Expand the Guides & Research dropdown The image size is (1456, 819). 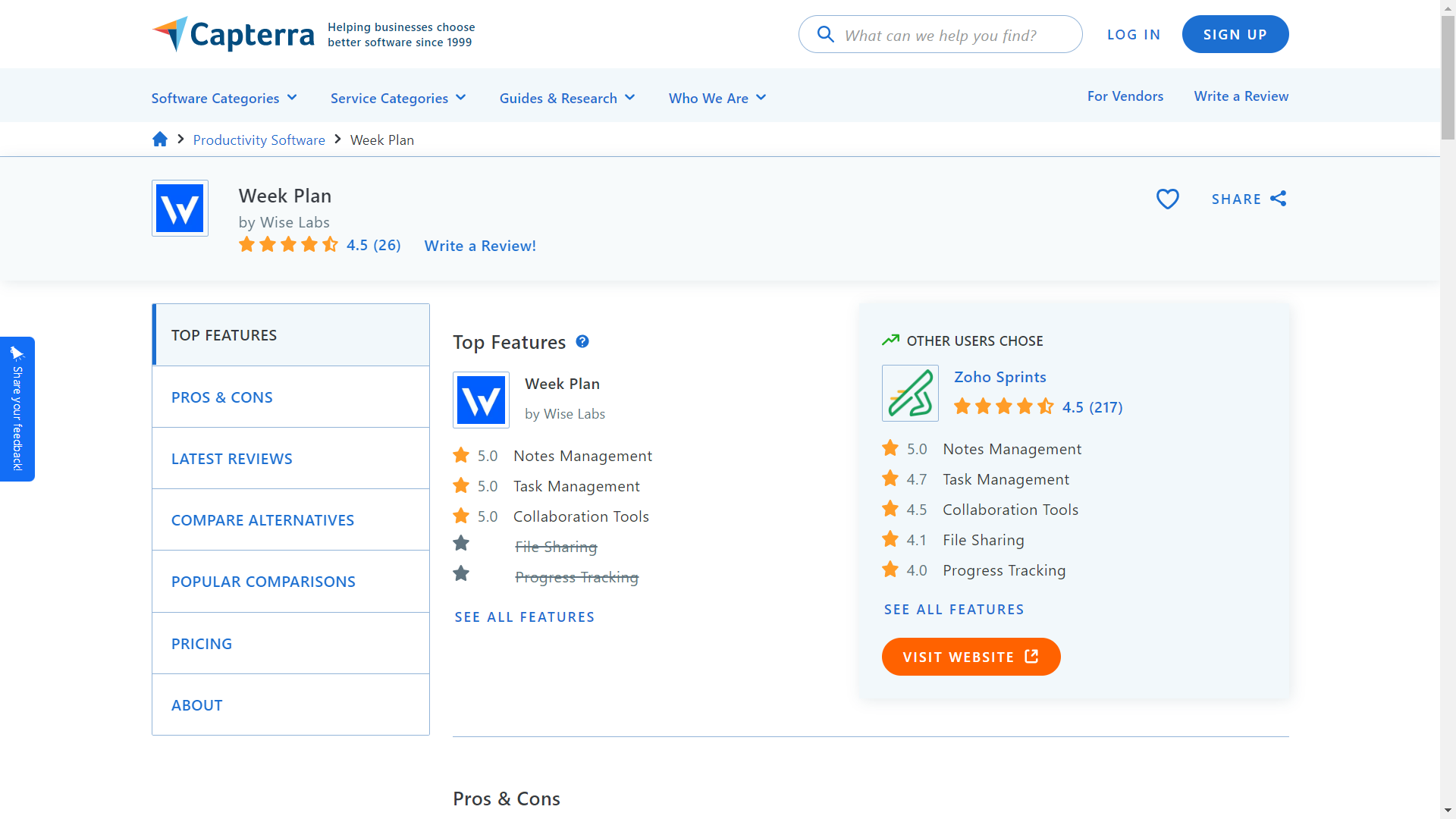[566, 97]
